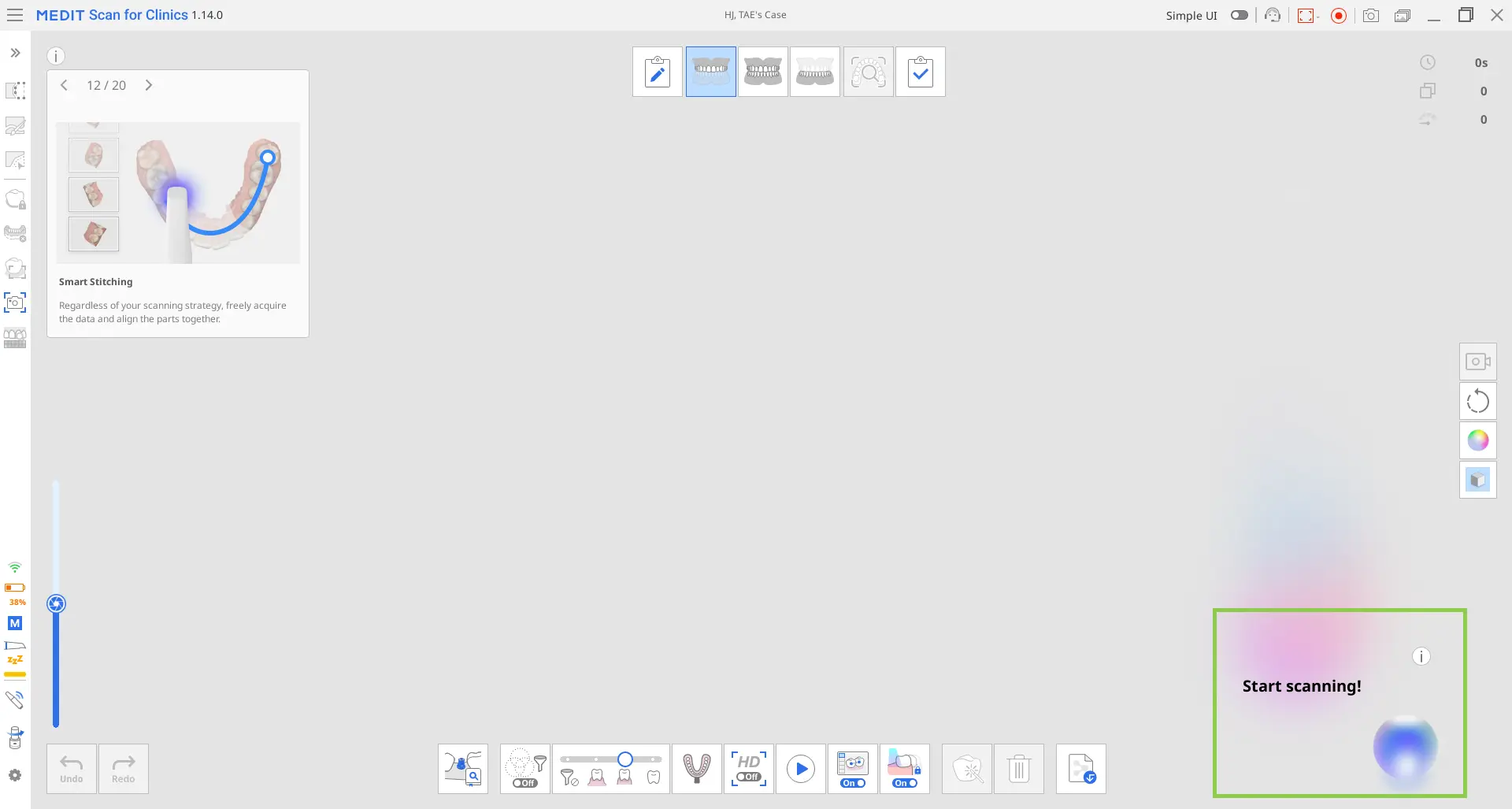The width and height of the screenshot is (1512, 809).
Task: Click the frame count icon
Action: 1428,91
